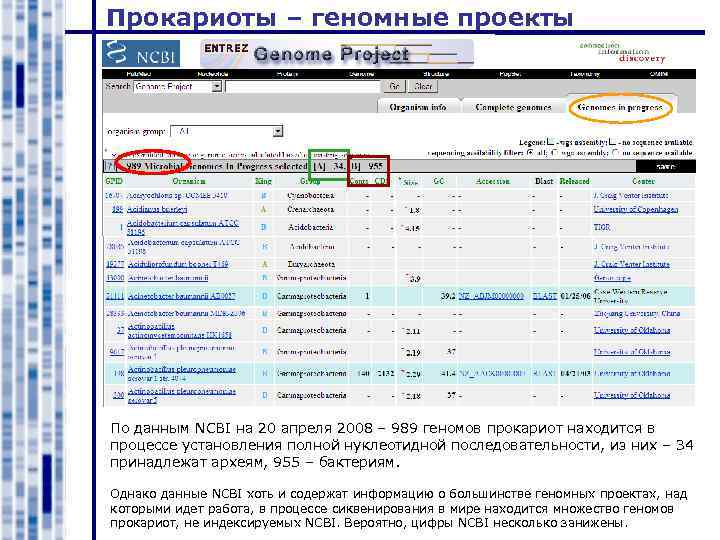Click the 'Crenarchaeota' group cell
This screenshot has width=720, height=540.
[x=310, y=209]
